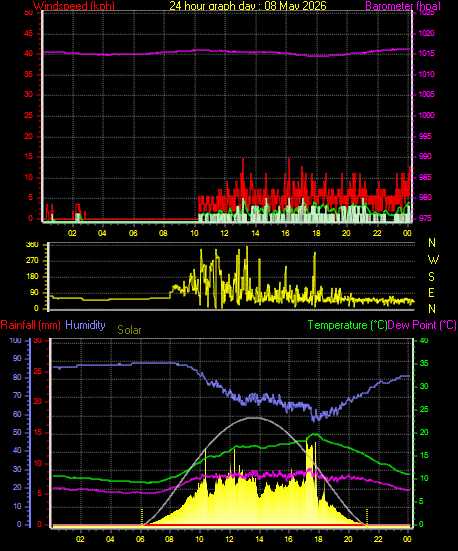Select the 'Humidity' legend label
Viewport: 458px width, 551px height.
[x=85, y=325]
